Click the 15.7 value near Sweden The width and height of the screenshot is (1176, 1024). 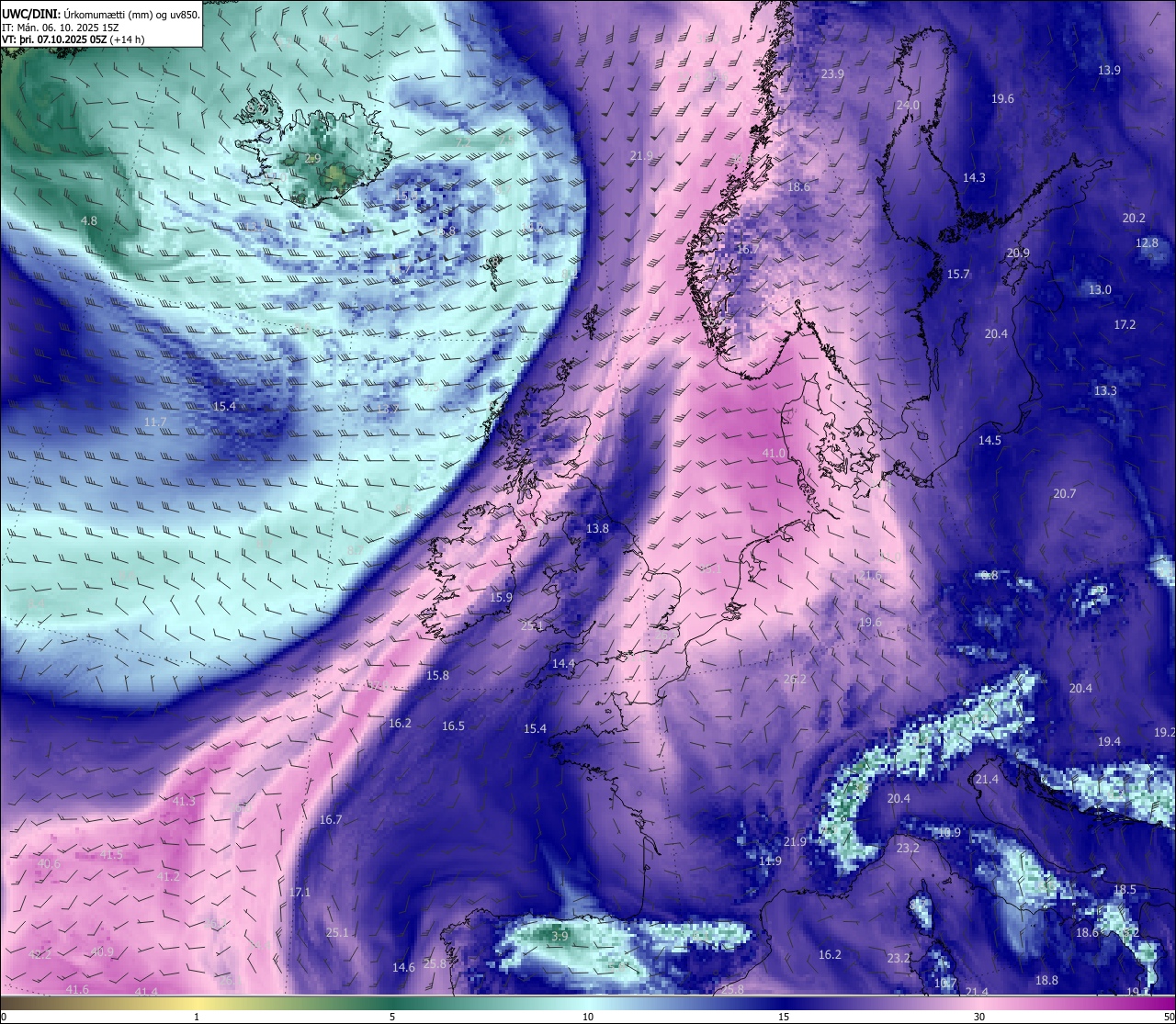point(958,275)
